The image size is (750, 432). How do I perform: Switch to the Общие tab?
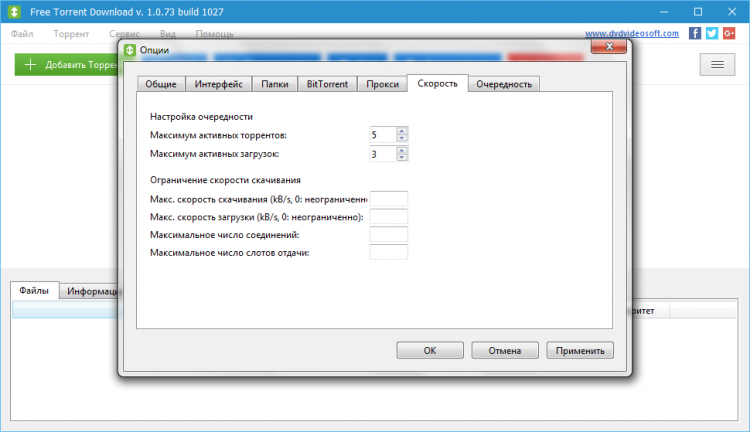coord(161,84)
